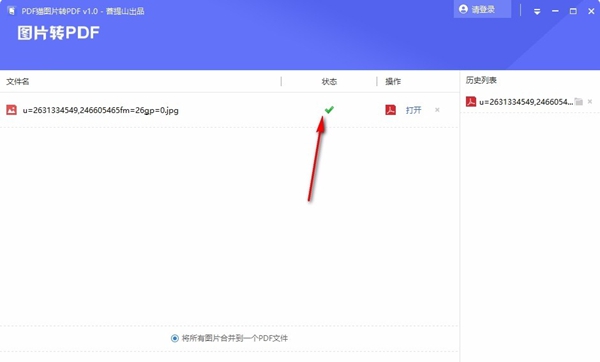Select history entry u=2631334549,2466054...
The image size is (600, 362).
coord(526,102)
